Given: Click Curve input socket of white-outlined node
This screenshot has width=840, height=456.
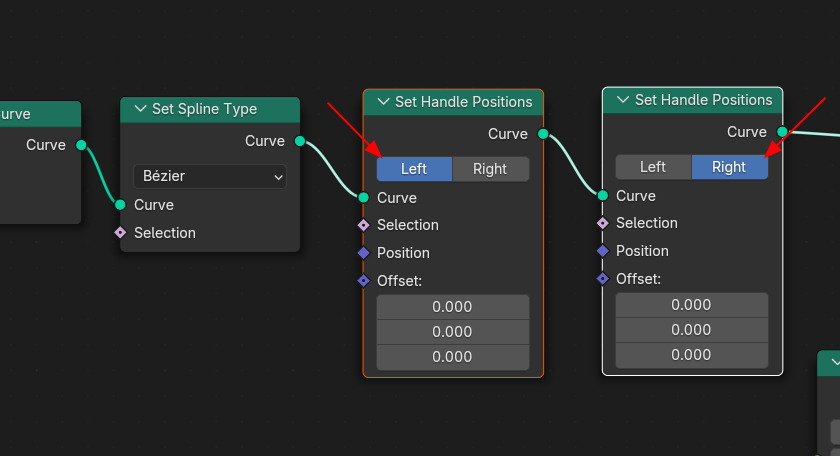Looking at the screenshot, I should pyautogui.click(x=603, y=196).
